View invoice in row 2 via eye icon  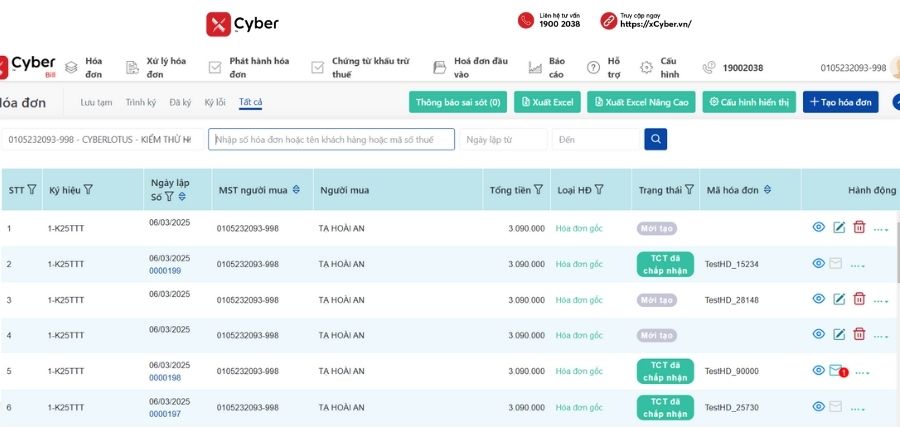[819, 264]
